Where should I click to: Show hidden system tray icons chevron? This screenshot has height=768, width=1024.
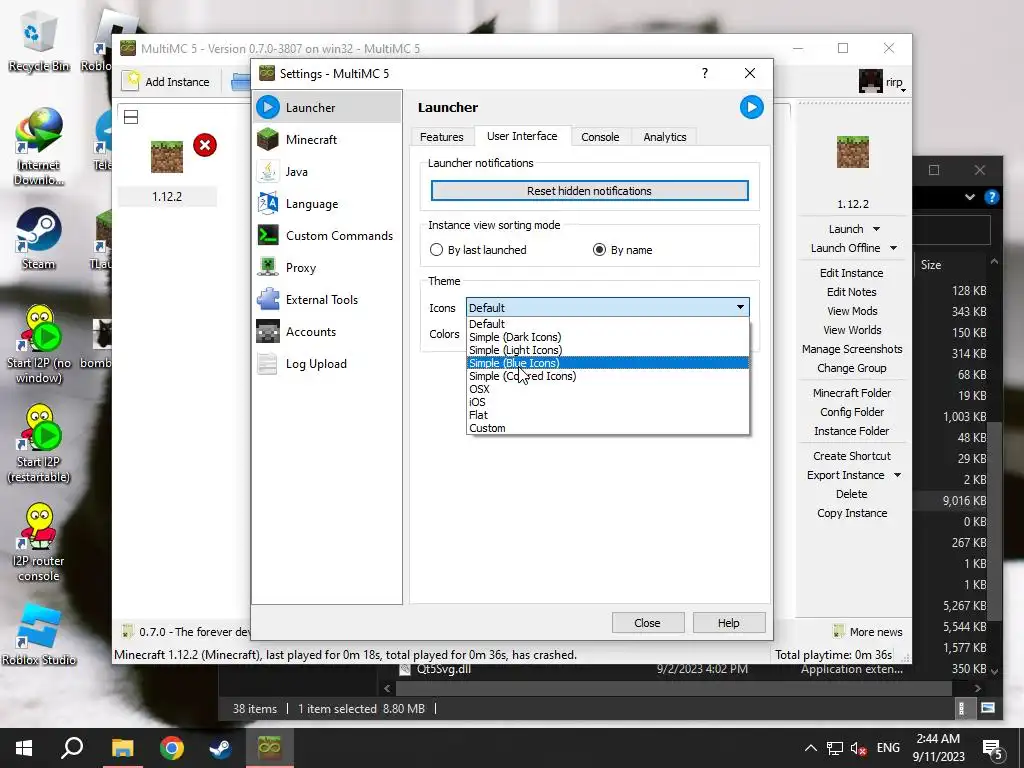click(x=810, y=748)
